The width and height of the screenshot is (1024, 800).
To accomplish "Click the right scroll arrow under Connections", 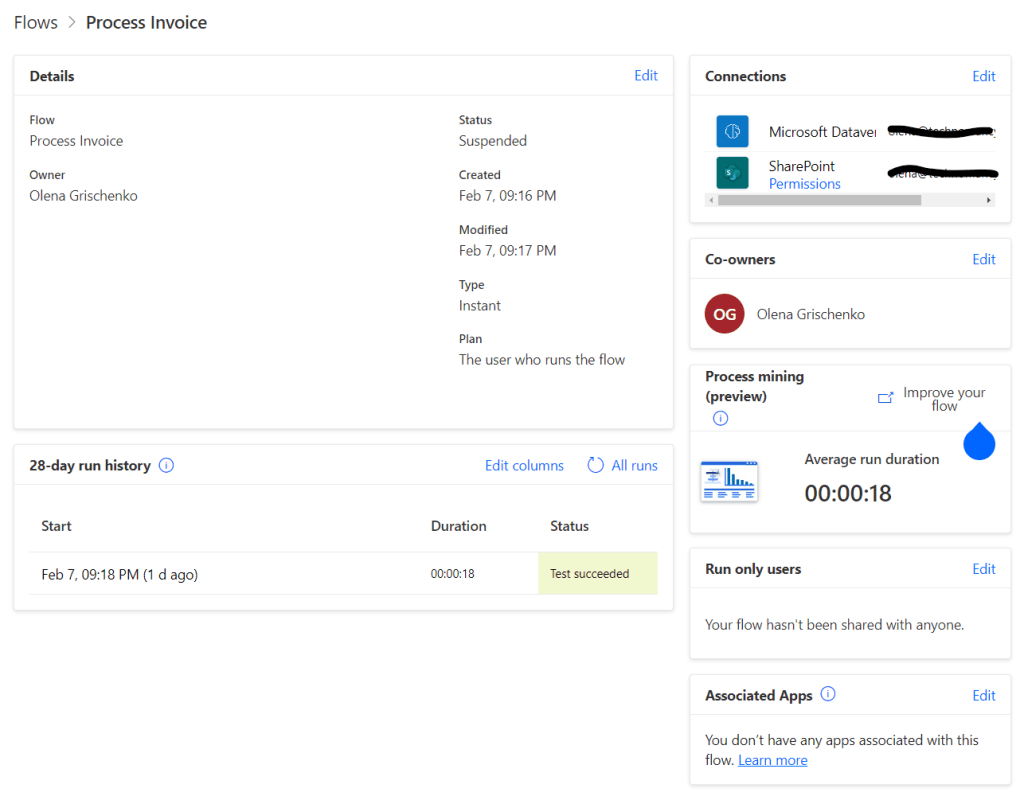I will click(x=987, y=199).
